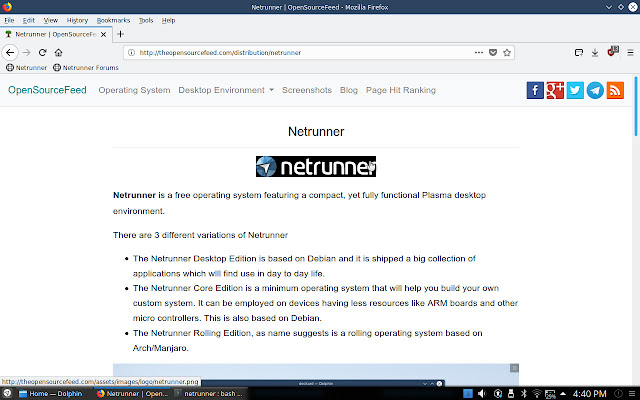
Task: Open the Help menu
Action: tap(168, 20)
